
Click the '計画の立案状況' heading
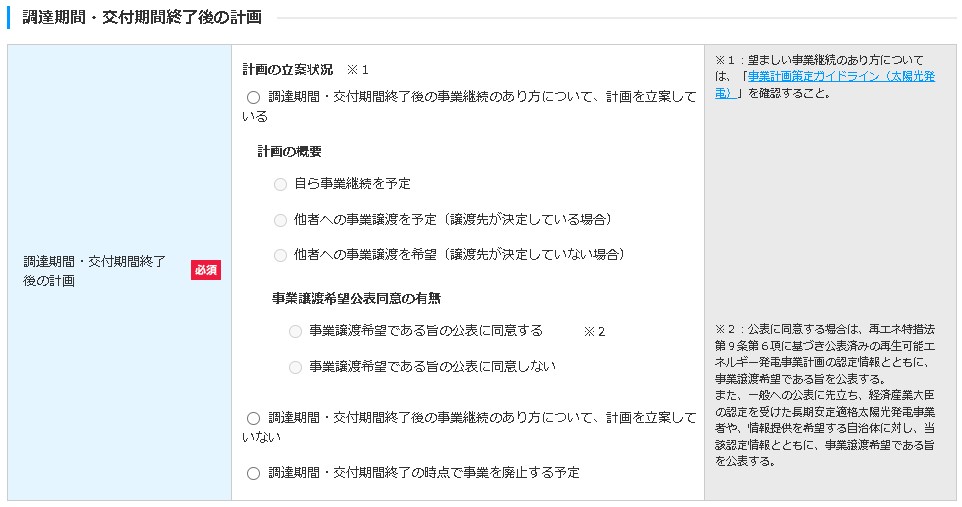point(288,69)
